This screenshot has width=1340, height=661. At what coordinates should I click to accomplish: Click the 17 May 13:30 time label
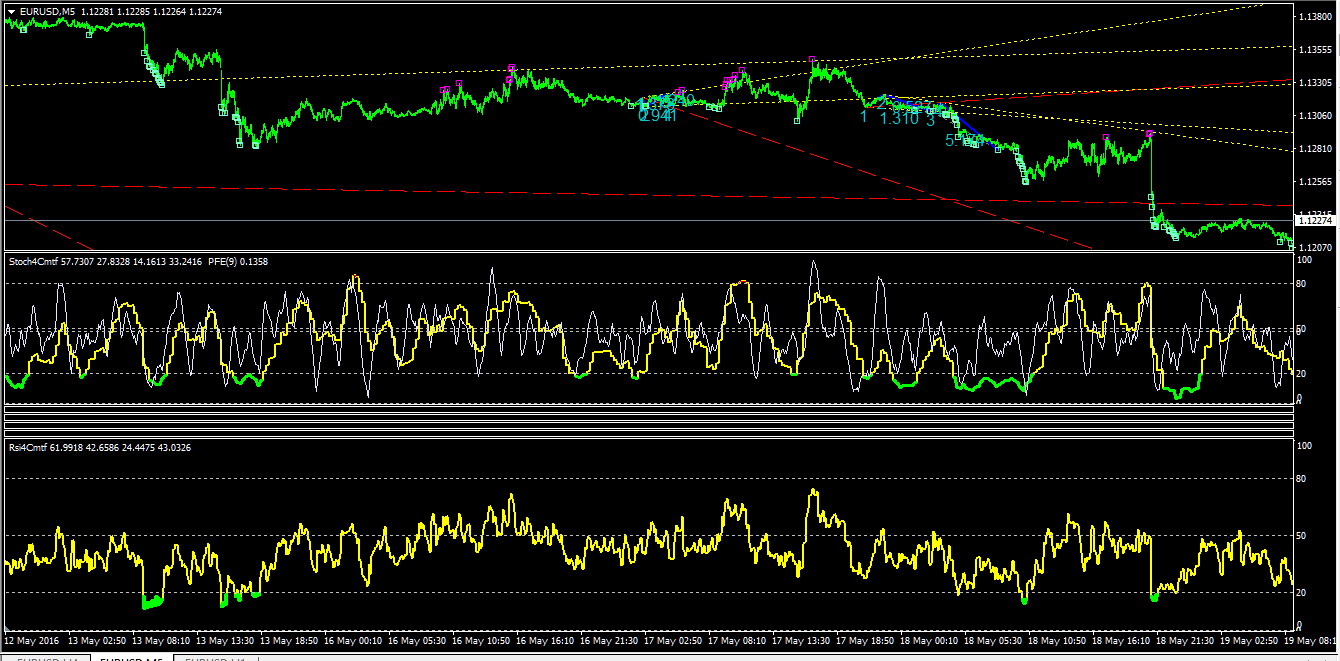802,639
